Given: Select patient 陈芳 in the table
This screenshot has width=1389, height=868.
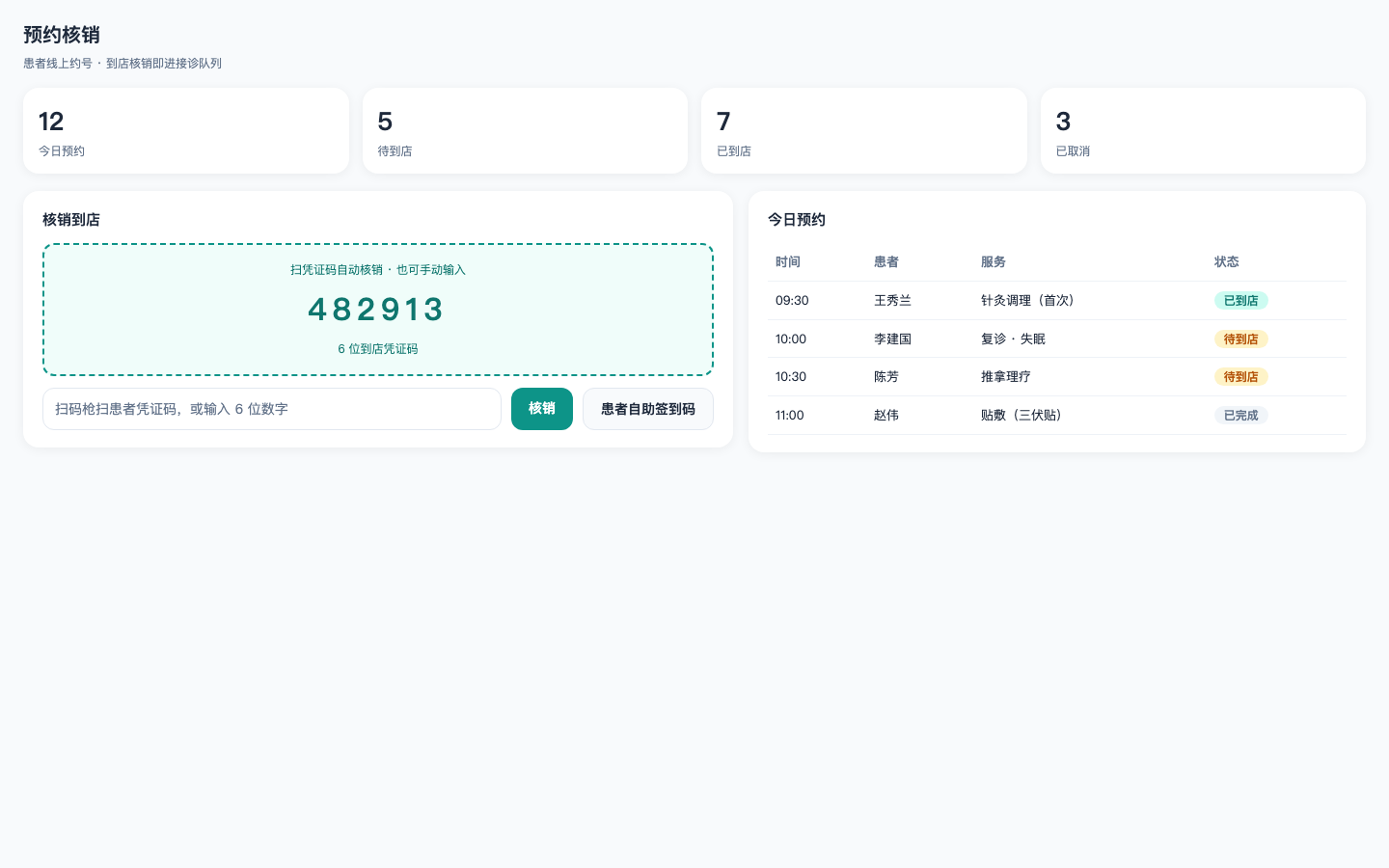Looking at the screenshot, I should coord(886,377).
